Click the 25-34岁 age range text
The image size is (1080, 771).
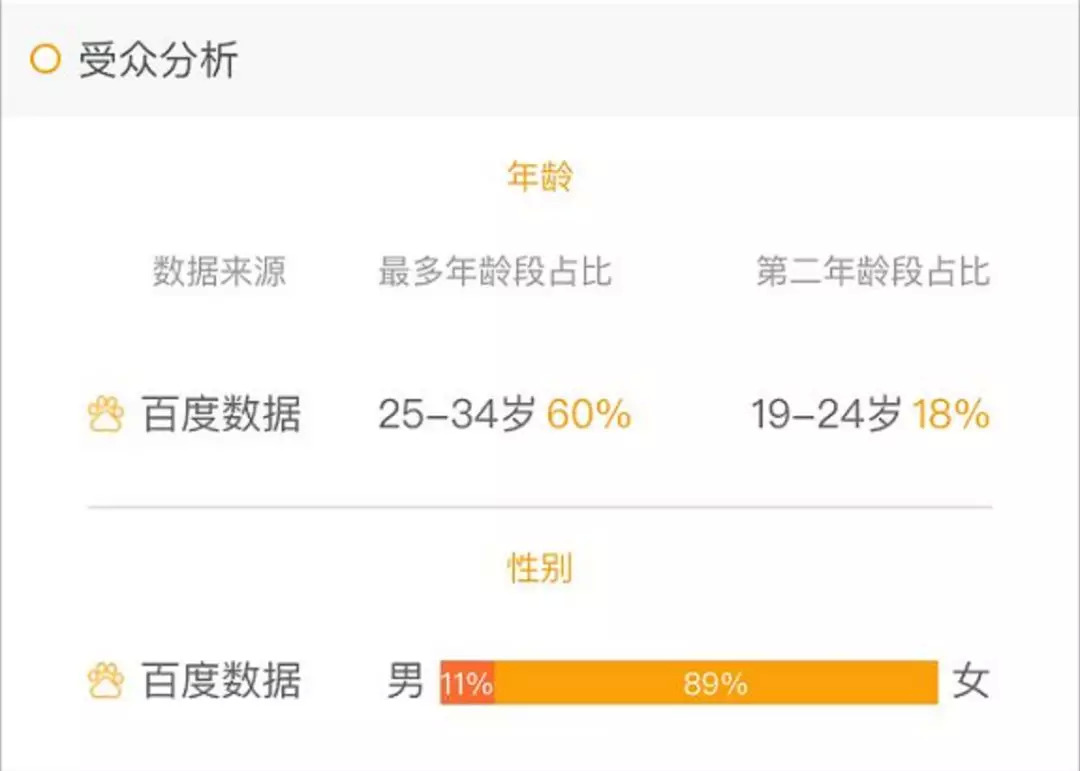[x=457, y=415]
